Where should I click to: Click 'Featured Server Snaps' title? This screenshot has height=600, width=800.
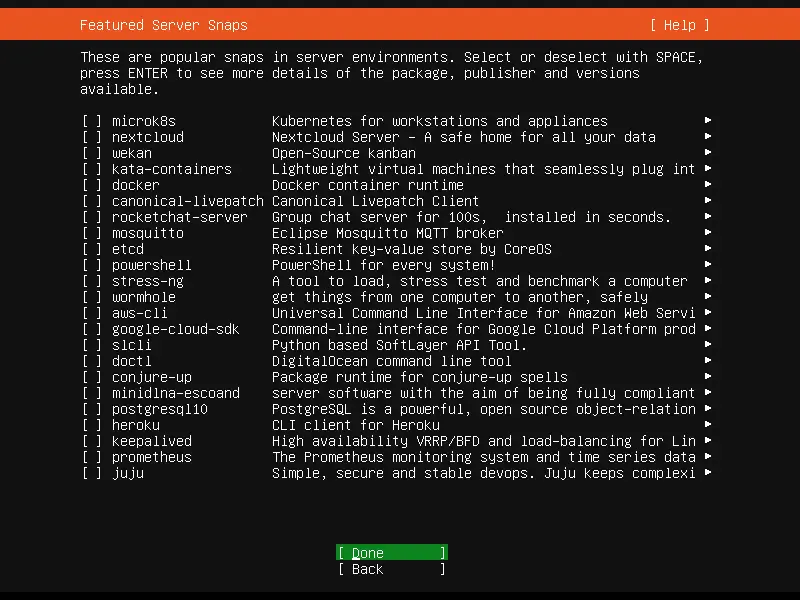coord(164,25)
